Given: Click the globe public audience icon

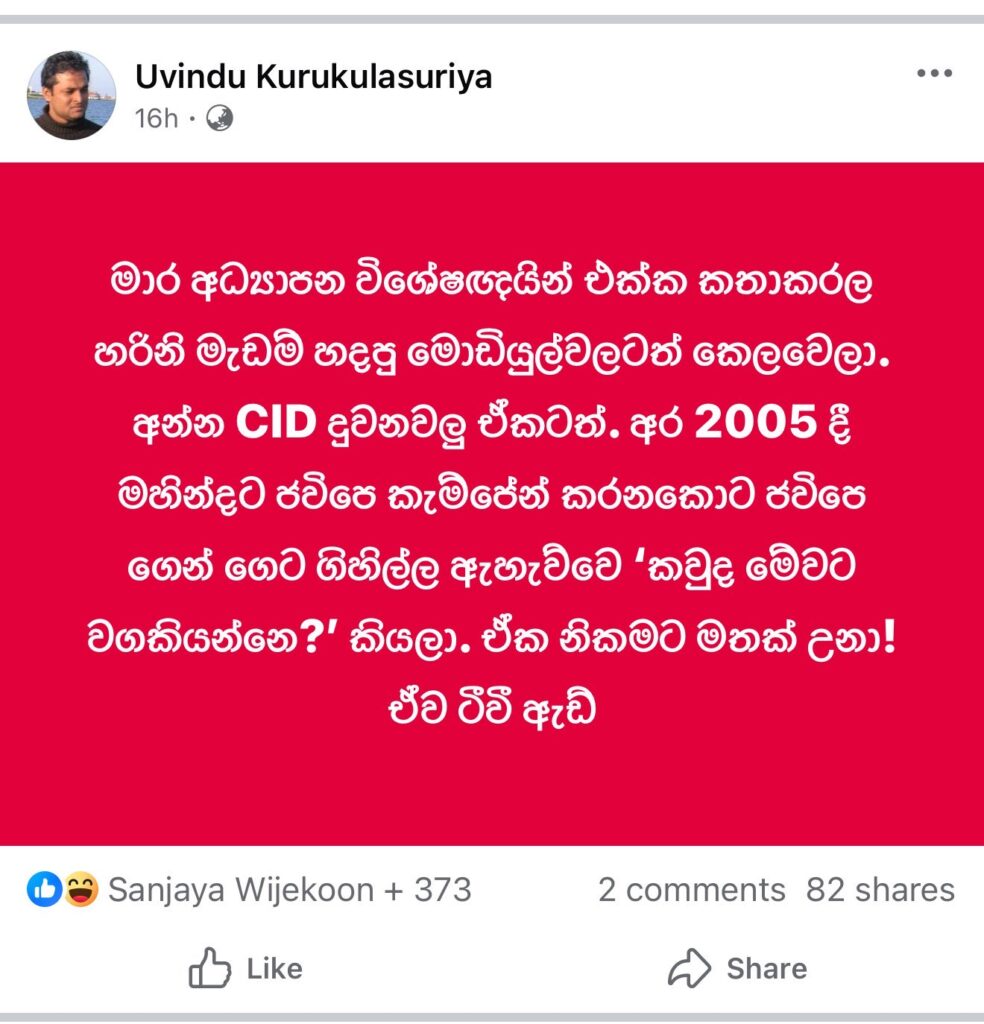Looking at the screenshot, I should coord(219,119).
